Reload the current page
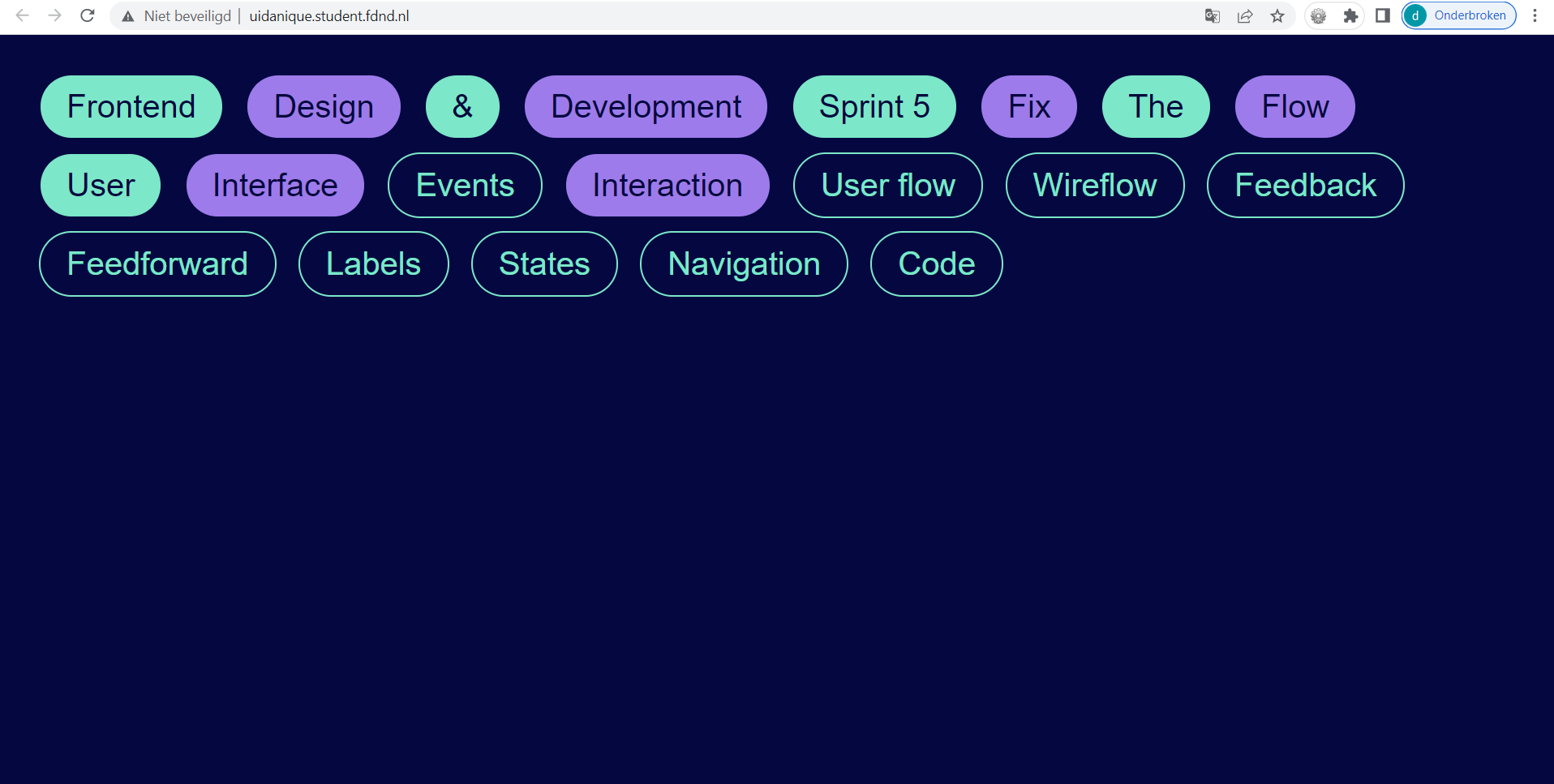This screenshot has width=1554, height=784. (87, 15)
